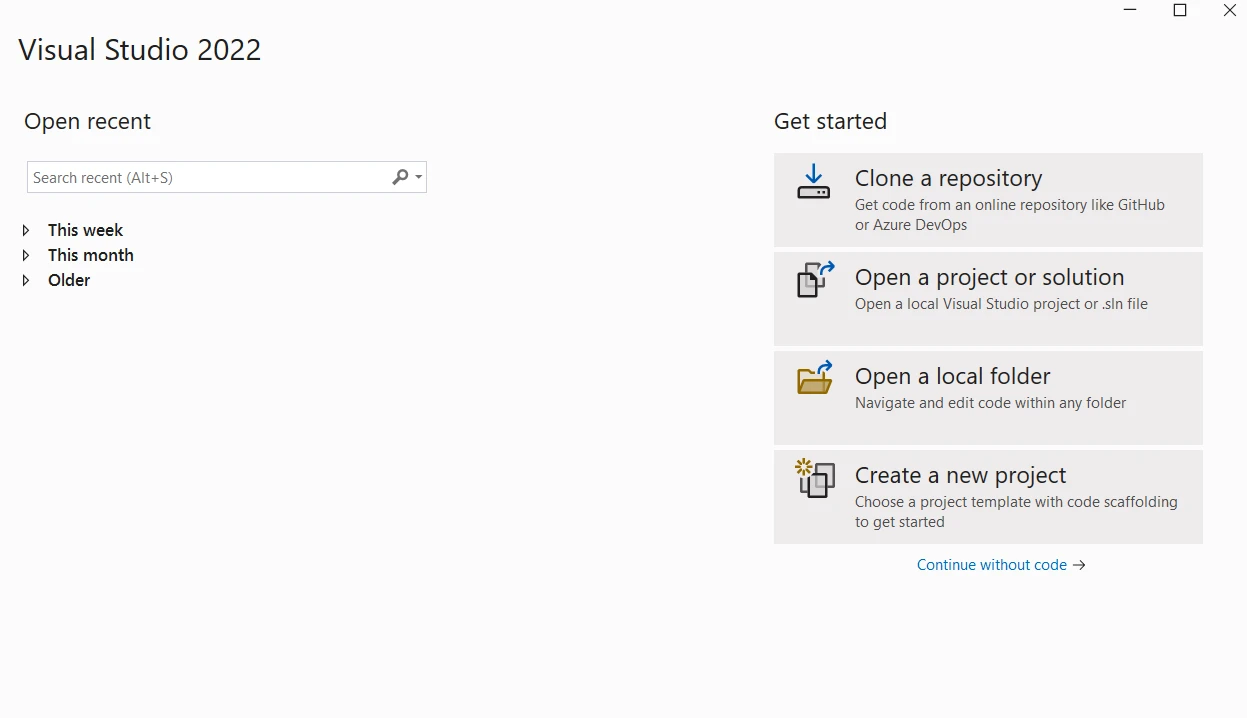
Task: Choose Open a local folder
Action: click(952, 376)
